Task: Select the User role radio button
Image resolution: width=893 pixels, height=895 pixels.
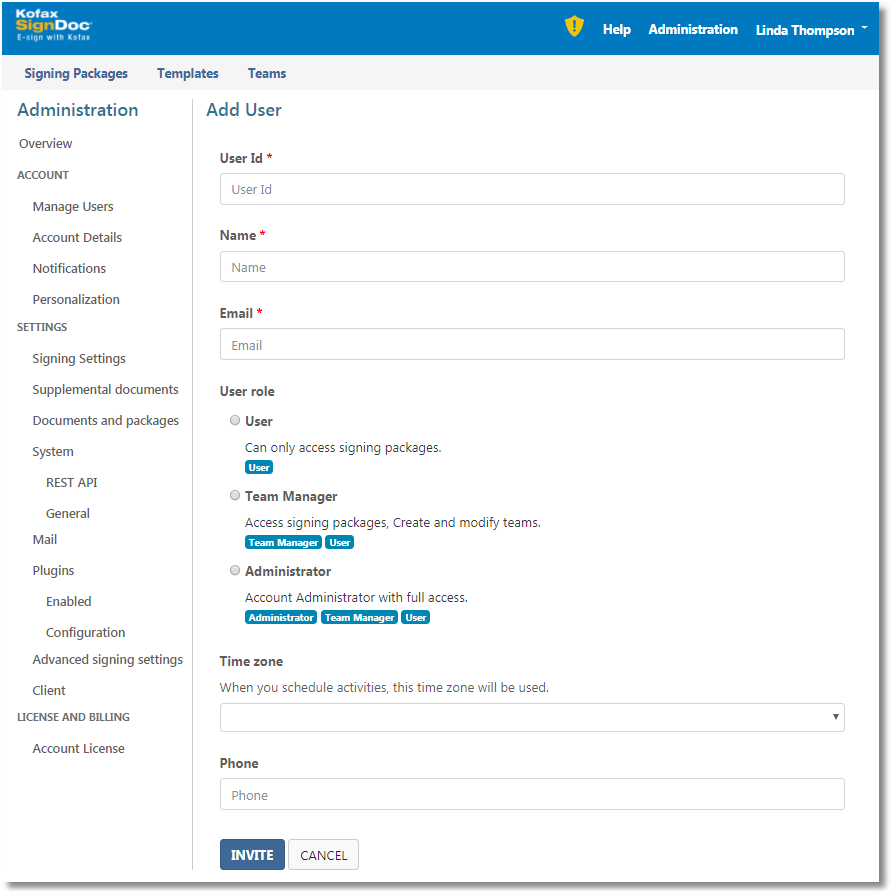Action: tap(235, 420)
